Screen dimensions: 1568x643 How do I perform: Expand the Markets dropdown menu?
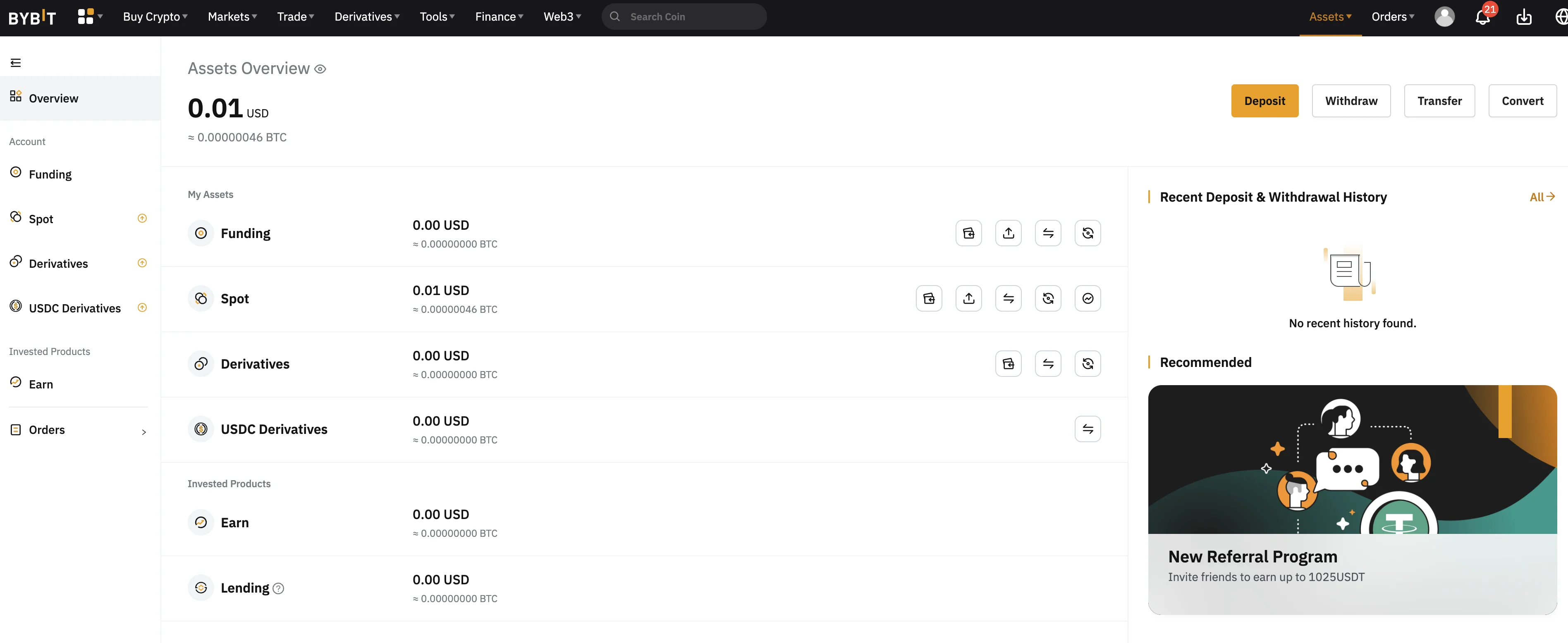pyautogui.click(x=232, y=17)
